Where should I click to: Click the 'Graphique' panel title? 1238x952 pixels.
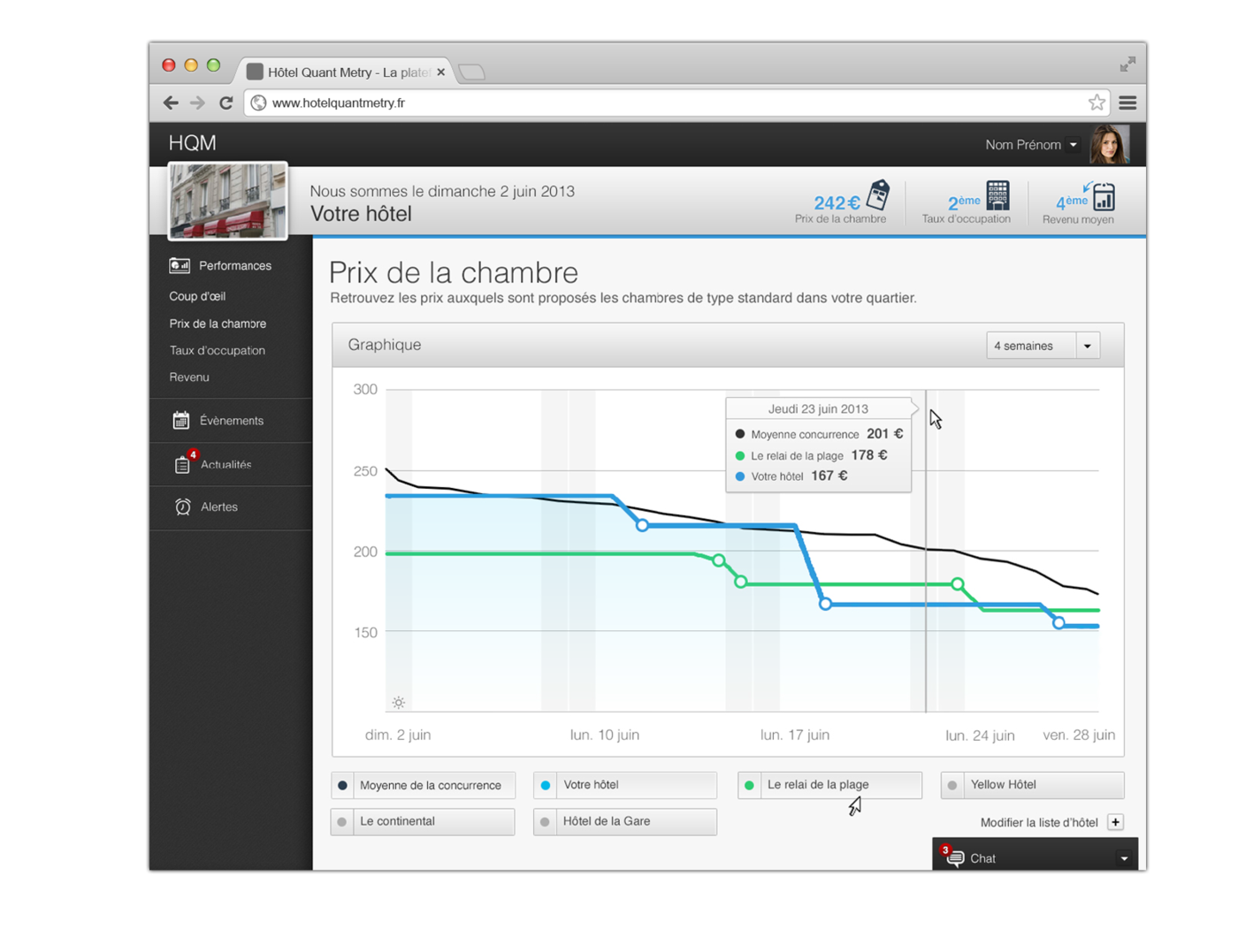tap(385, 345)
